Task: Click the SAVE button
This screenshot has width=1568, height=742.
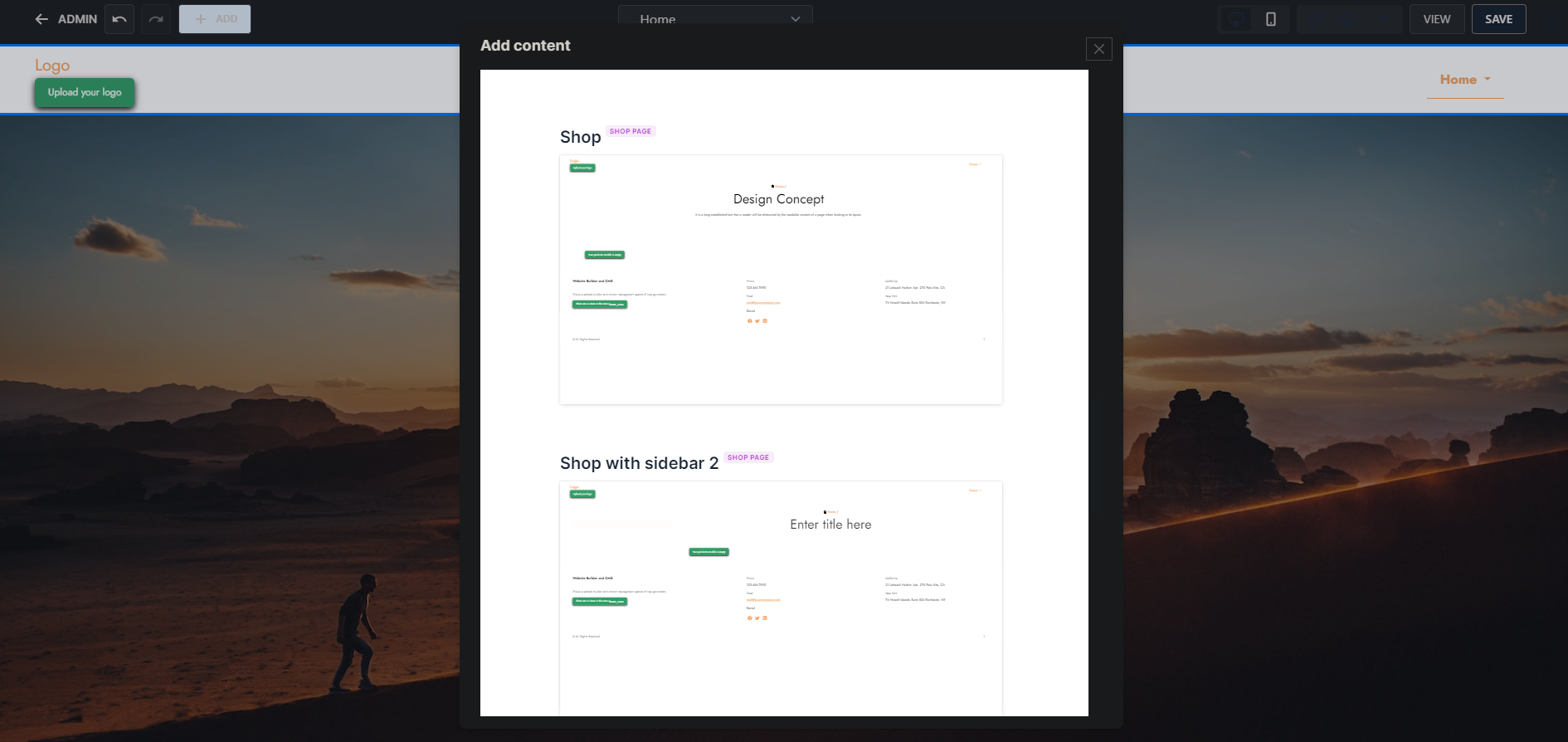Action: point(1499,19)
